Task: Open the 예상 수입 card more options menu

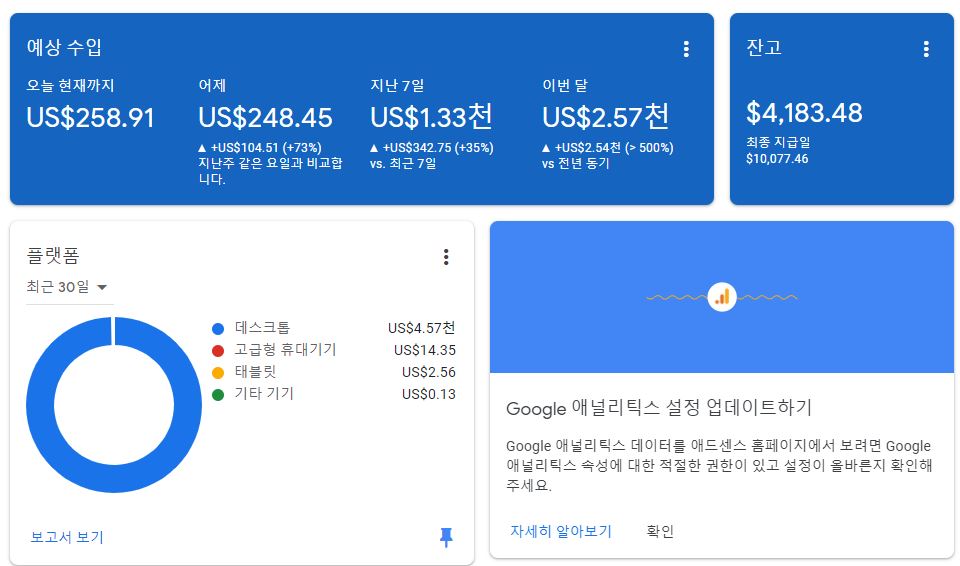Action: click(x=686, y=49)
